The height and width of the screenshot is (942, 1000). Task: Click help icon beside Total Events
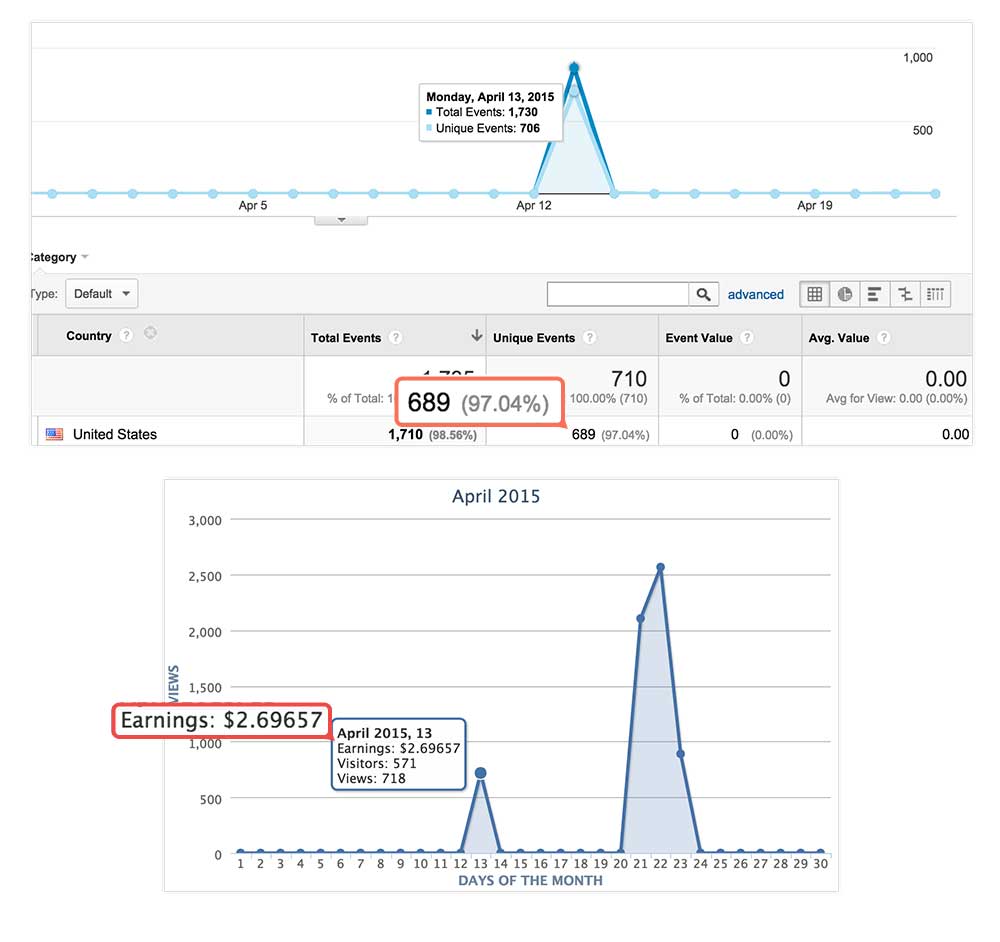[396, 338]
